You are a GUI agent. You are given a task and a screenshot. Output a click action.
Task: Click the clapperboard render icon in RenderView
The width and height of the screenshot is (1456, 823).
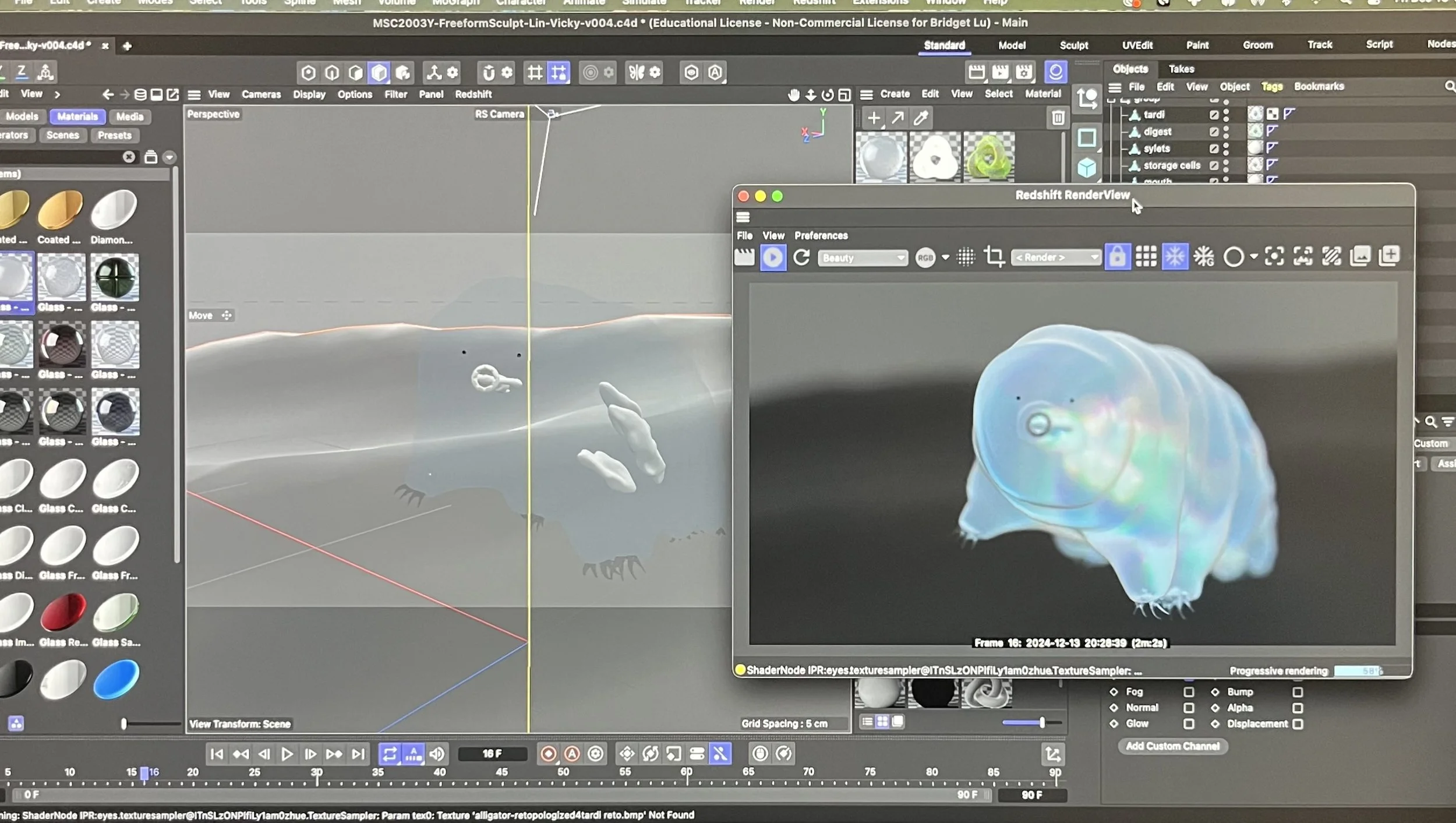744,257
